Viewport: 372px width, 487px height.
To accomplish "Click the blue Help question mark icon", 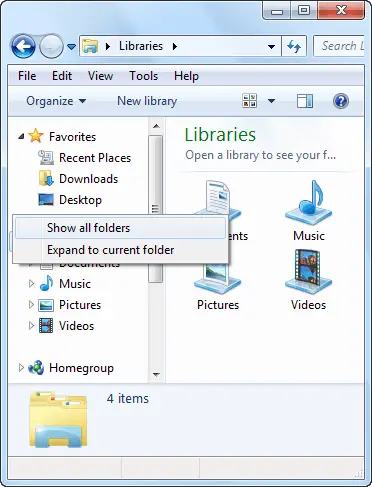I will (341, 101).
